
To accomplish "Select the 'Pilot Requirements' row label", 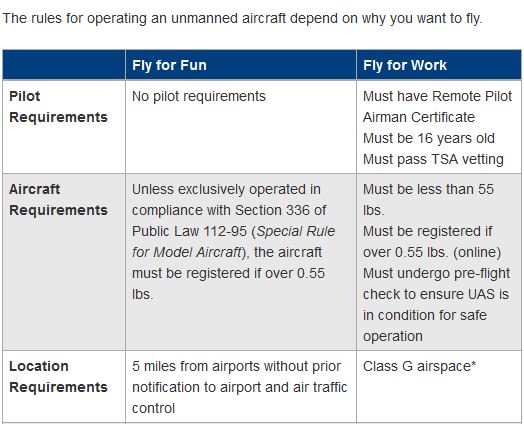I will point(58,107).
